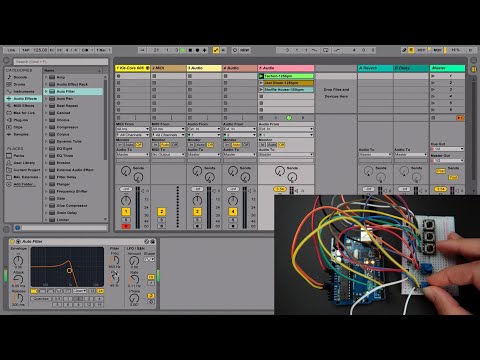Click the Name column header in browser

73,70
